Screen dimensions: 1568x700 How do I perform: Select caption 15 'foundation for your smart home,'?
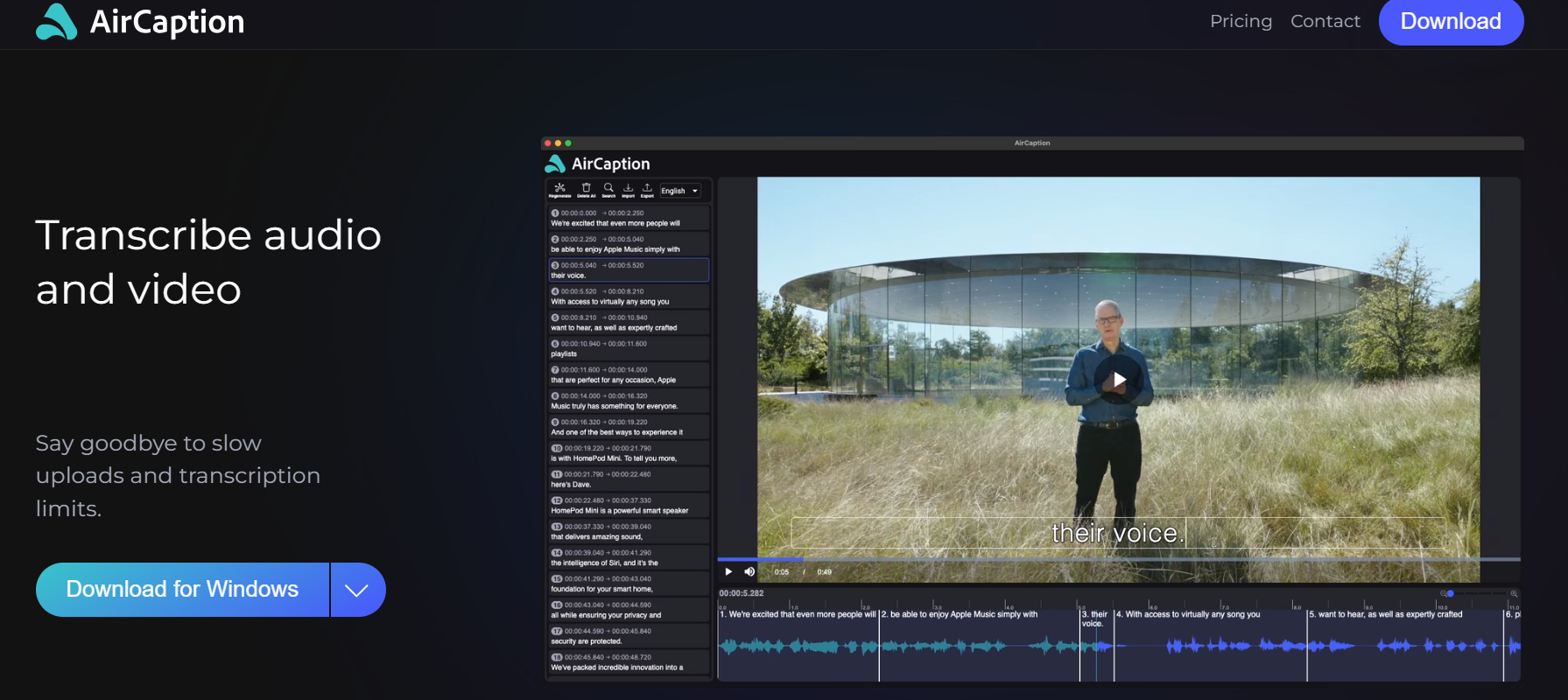coord(629,584)
